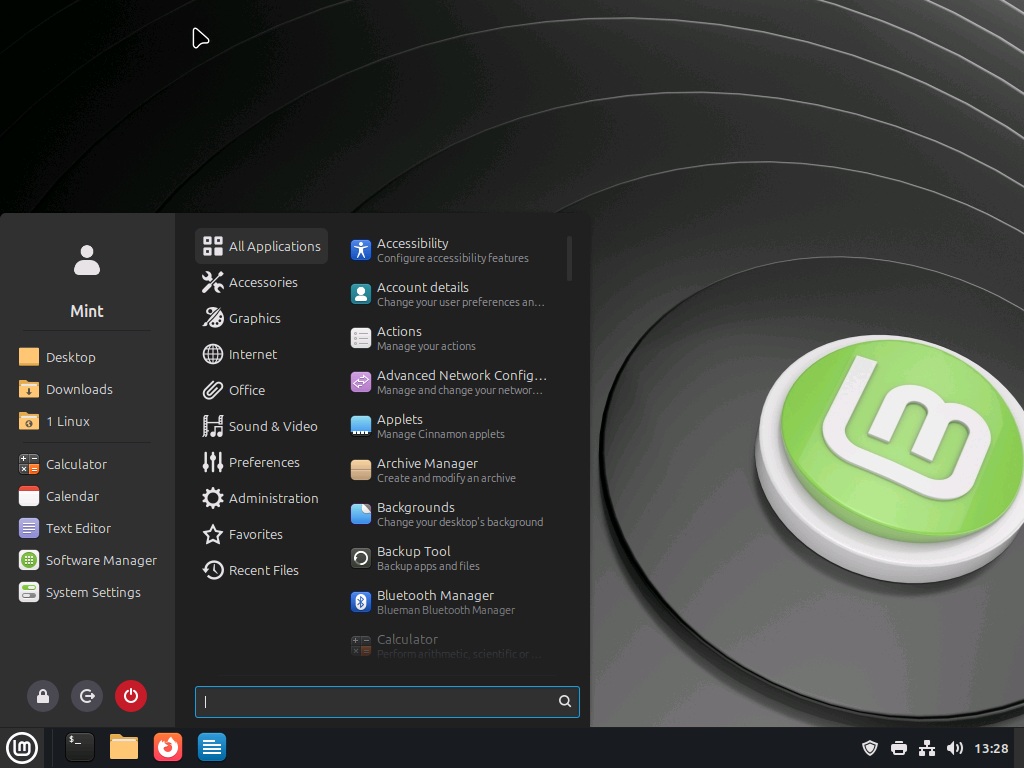Launch Terminal from the panel
Screen dimensions: 1024x768
point(80,747)
